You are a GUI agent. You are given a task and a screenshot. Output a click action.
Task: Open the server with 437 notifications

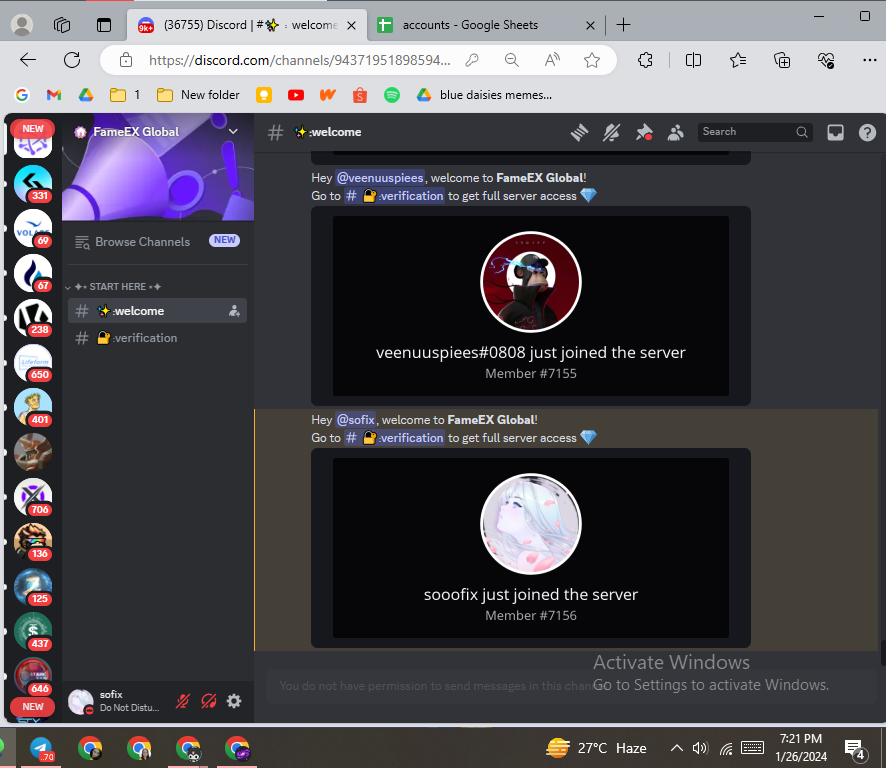pyautogui.click(x=33, y=632)
